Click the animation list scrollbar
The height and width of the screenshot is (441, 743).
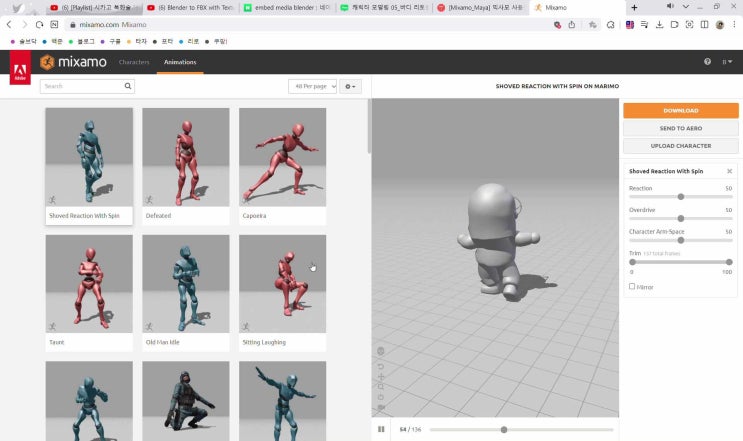[x=369, y=126]
